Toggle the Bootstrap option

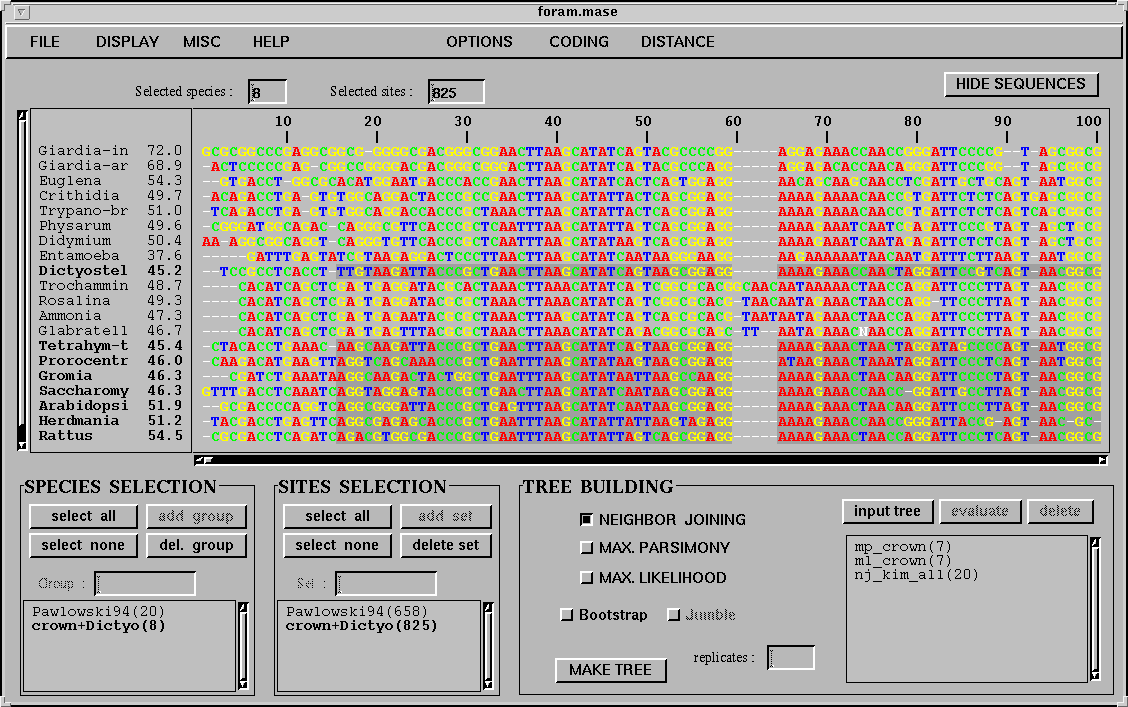coord(567,615)
